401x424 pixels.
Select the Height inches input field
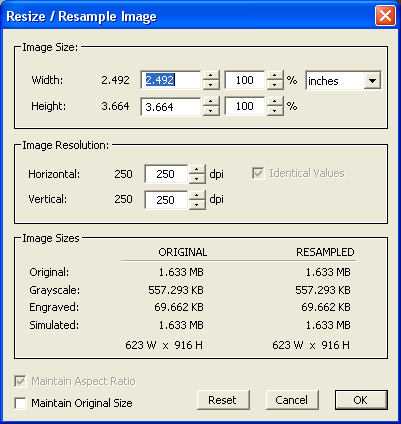click(171, 106)
